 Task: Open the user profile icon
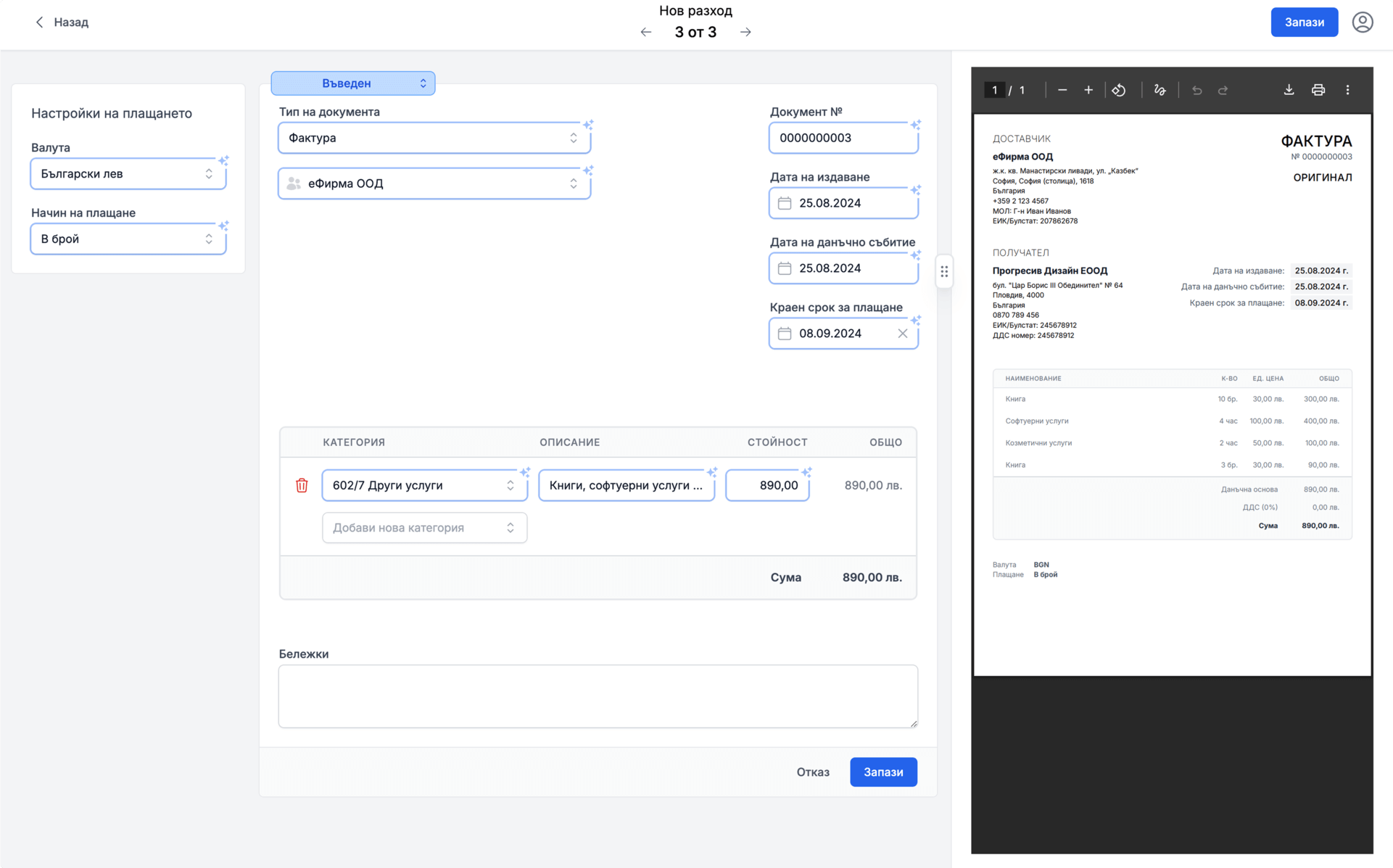(x=1363, y=22)
